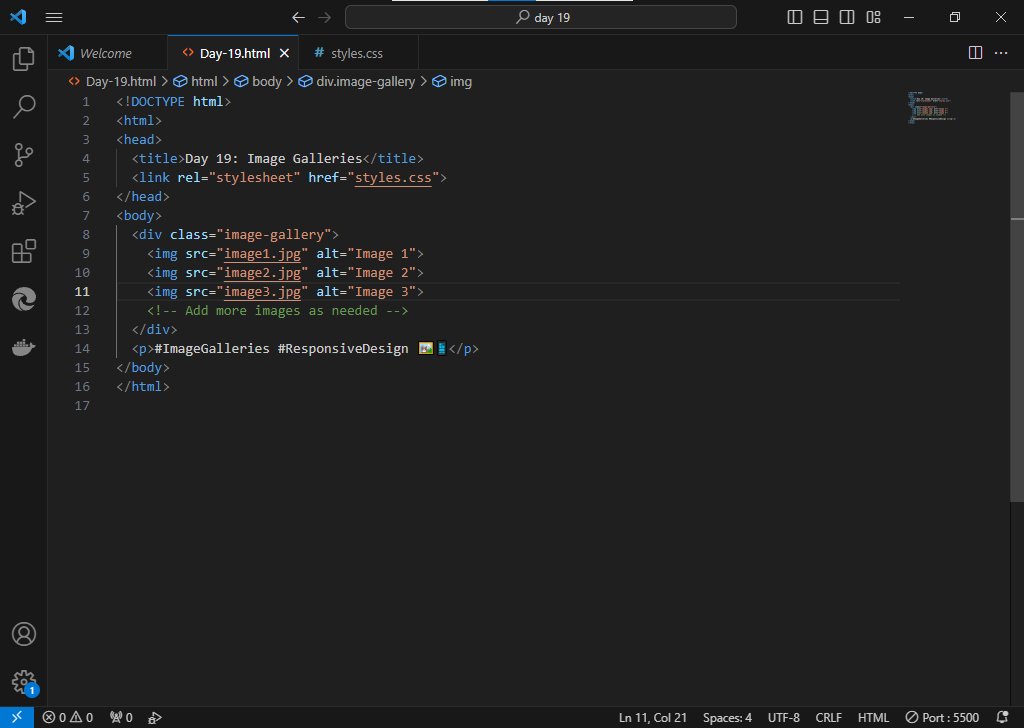Click the 'Day 19: Image Galleries' title text
Viewport: 1024px width, 728px height.
point(274,159)
